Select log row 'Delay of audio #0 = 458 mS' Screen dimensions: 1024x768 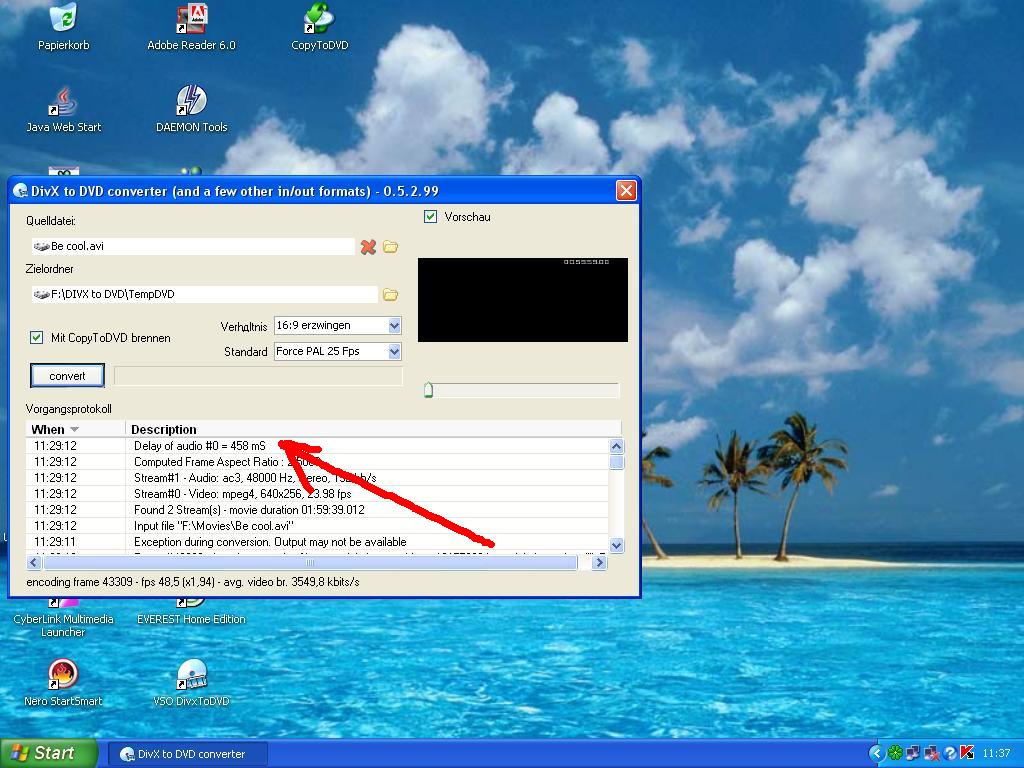pyautogui.click(x=317, y=446)
